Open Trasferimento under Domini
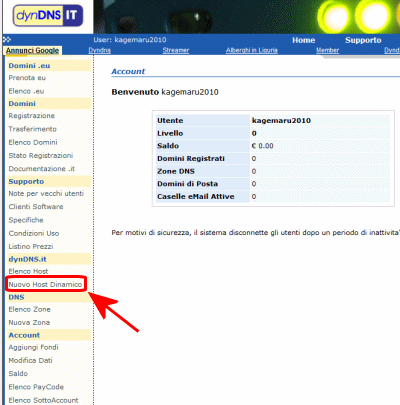Viewport: 400px width, 405px height. [x=33, y=129]
